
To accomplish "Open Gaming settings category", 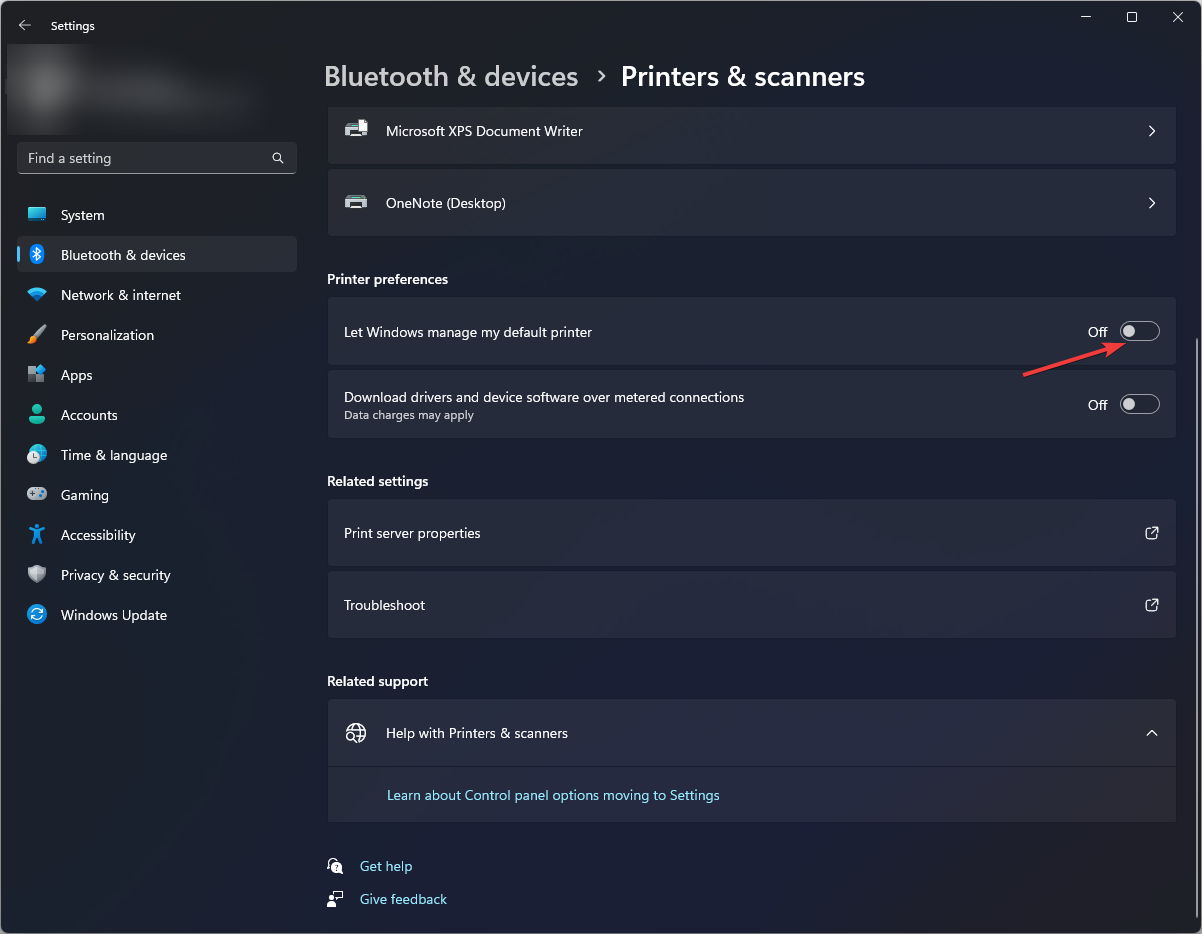I will (x=157, y=495).
